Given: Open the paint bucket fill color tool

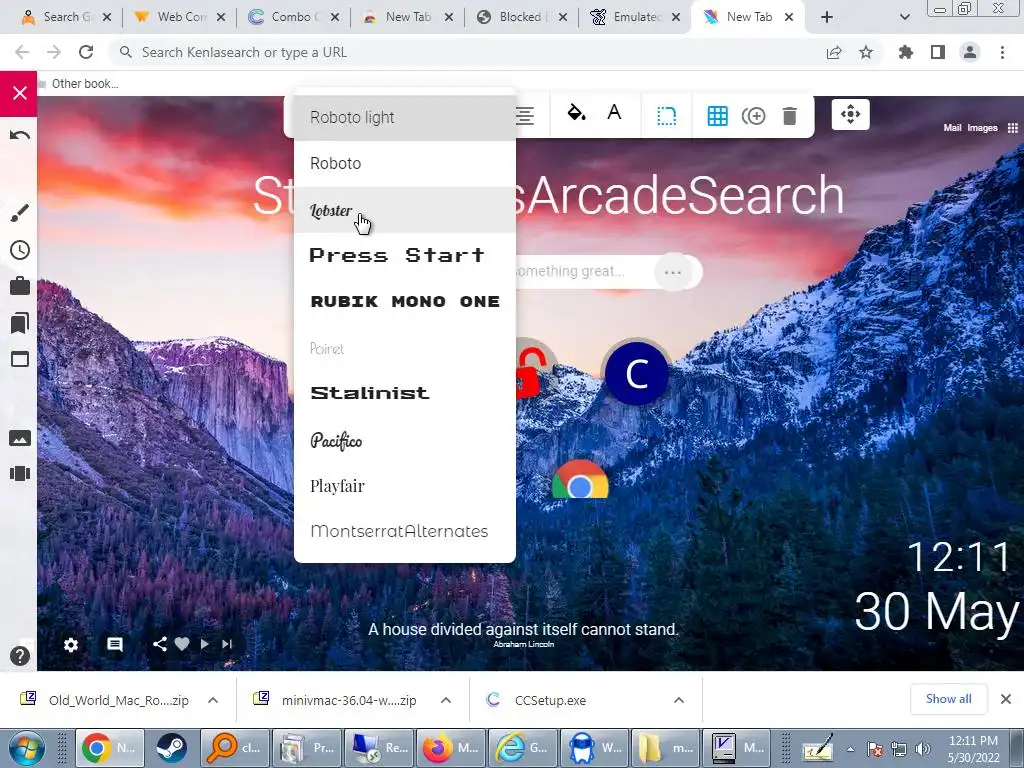Looking at the screenshot, I should point(575,113).
